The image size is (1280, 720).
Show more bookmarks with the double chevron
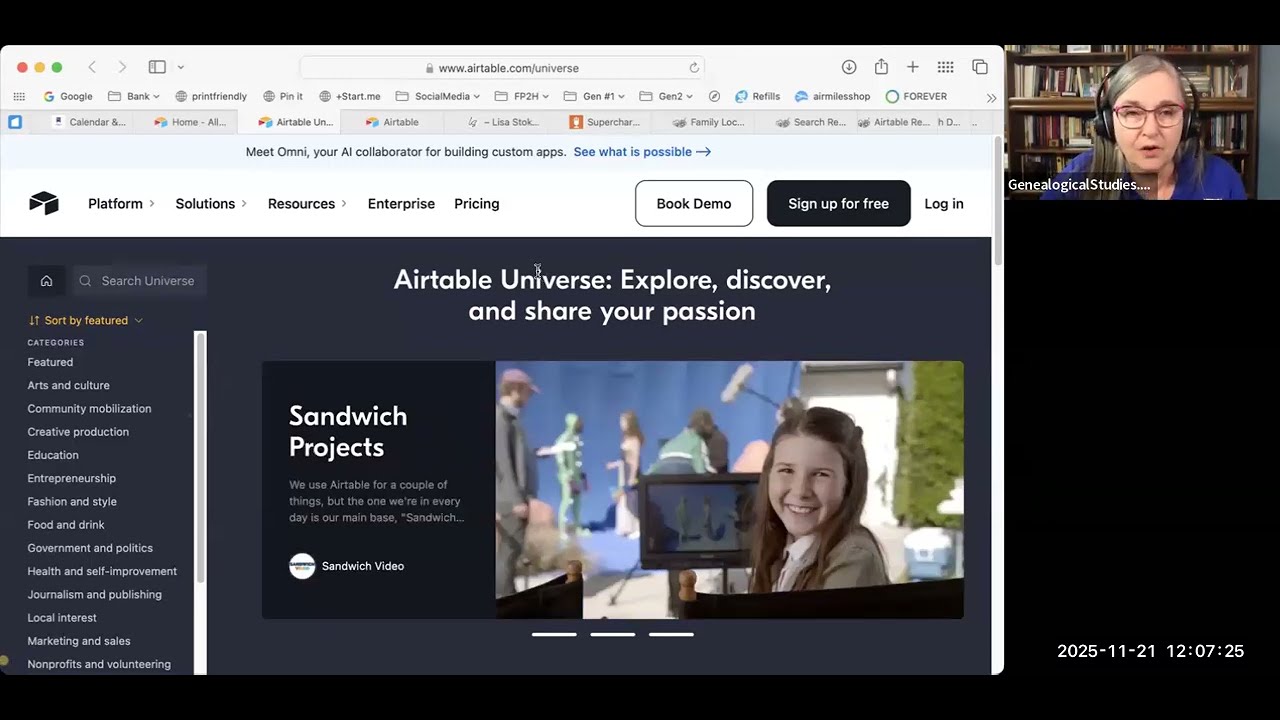pos(991,97)
